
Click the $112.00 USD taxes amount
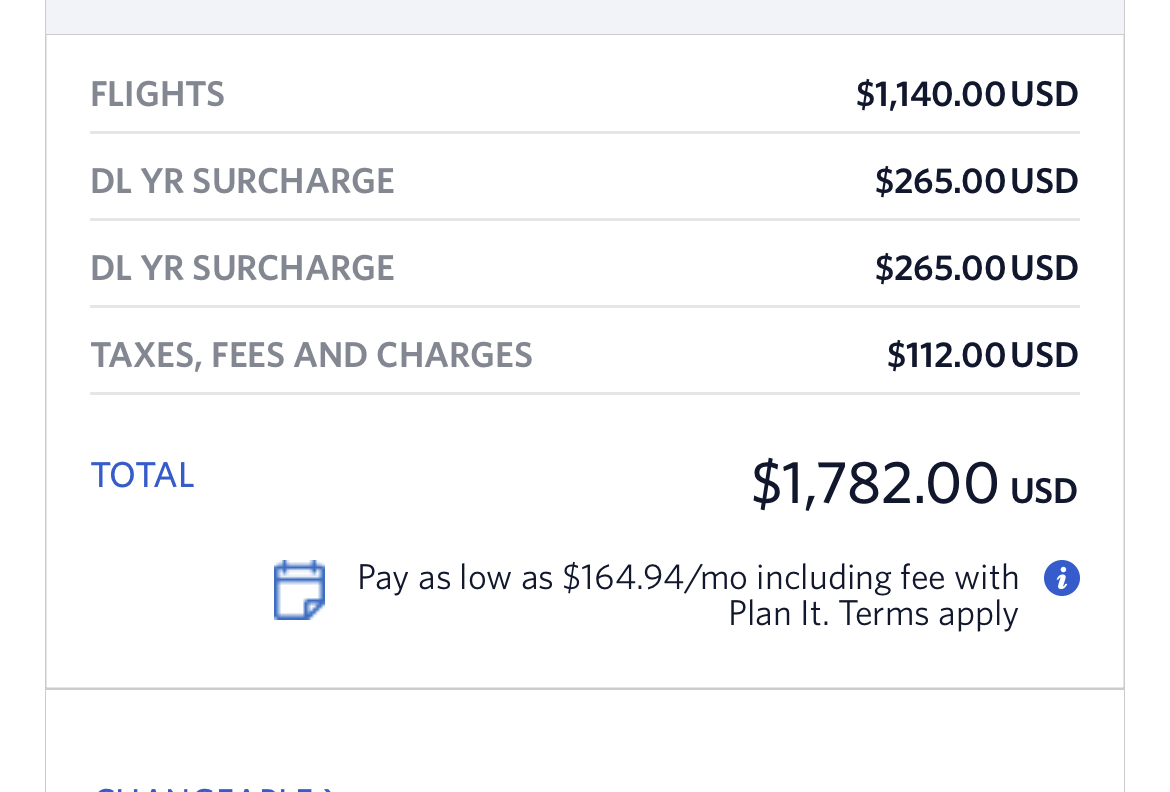click(982, 355)
